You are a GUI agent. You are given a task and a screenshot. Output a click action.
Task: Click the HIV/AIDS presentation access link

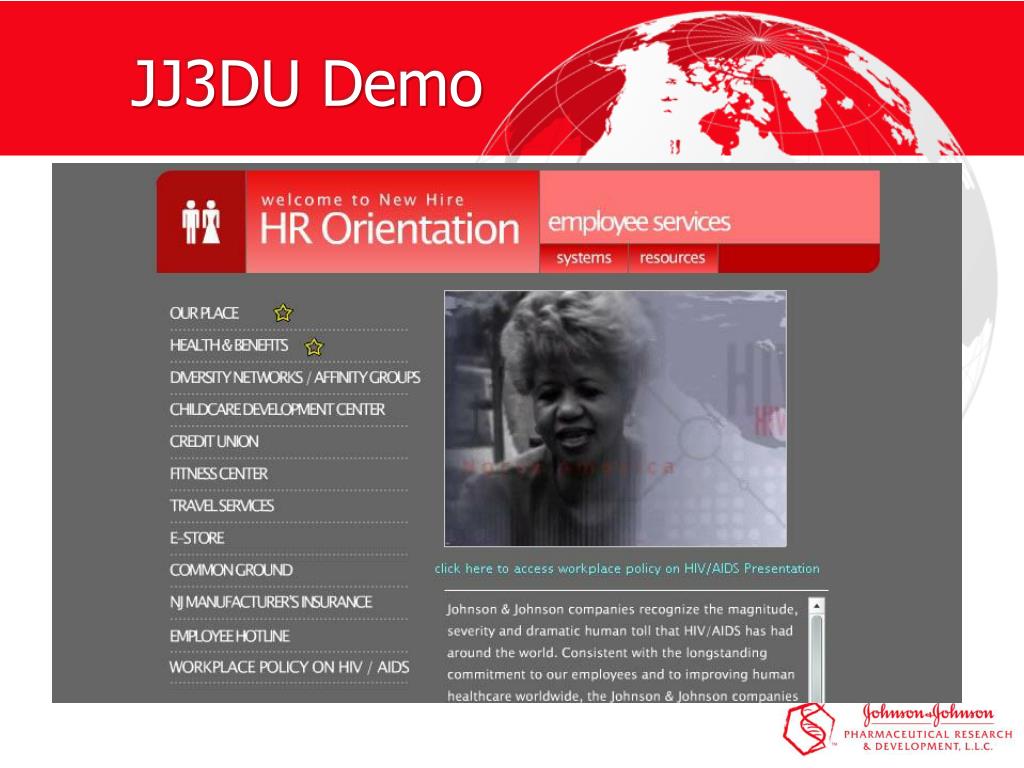(627, 568)
